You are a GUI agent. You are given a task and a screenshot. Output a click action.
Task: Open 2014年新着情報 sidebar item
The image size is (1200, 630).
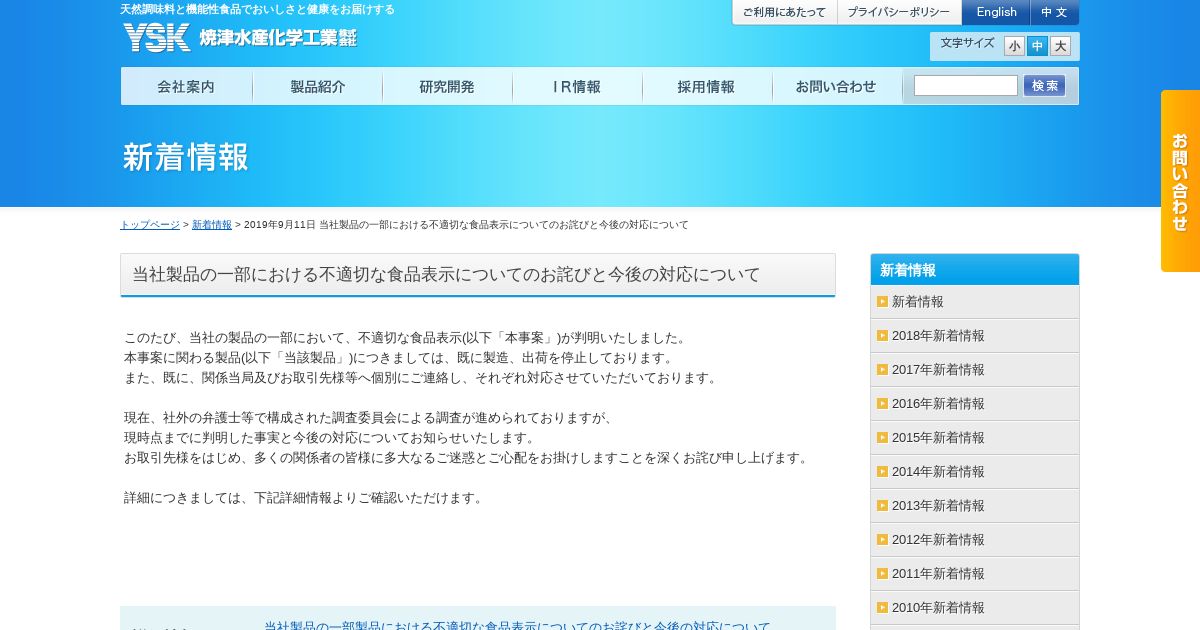point(975,472)
